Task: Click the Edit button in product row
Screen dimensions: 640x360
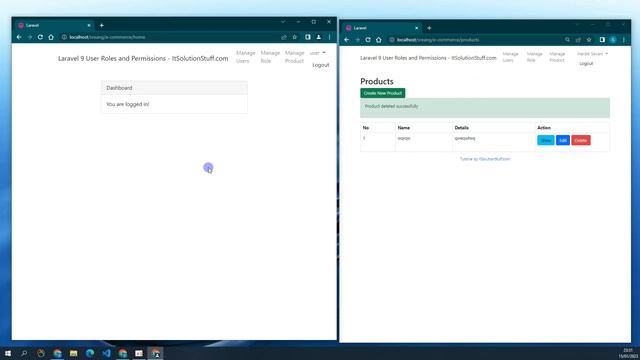Action: pyautogui.click(x=563, y=140)
